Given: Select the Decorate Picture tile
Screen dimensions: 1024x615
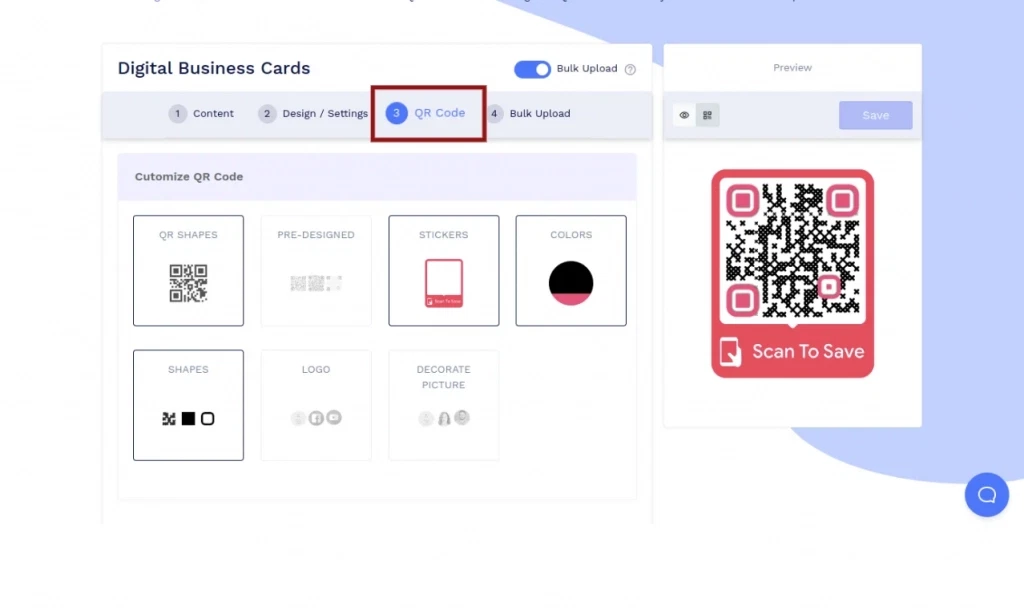Looking at the screenshot, I should [x=443, y=405].
